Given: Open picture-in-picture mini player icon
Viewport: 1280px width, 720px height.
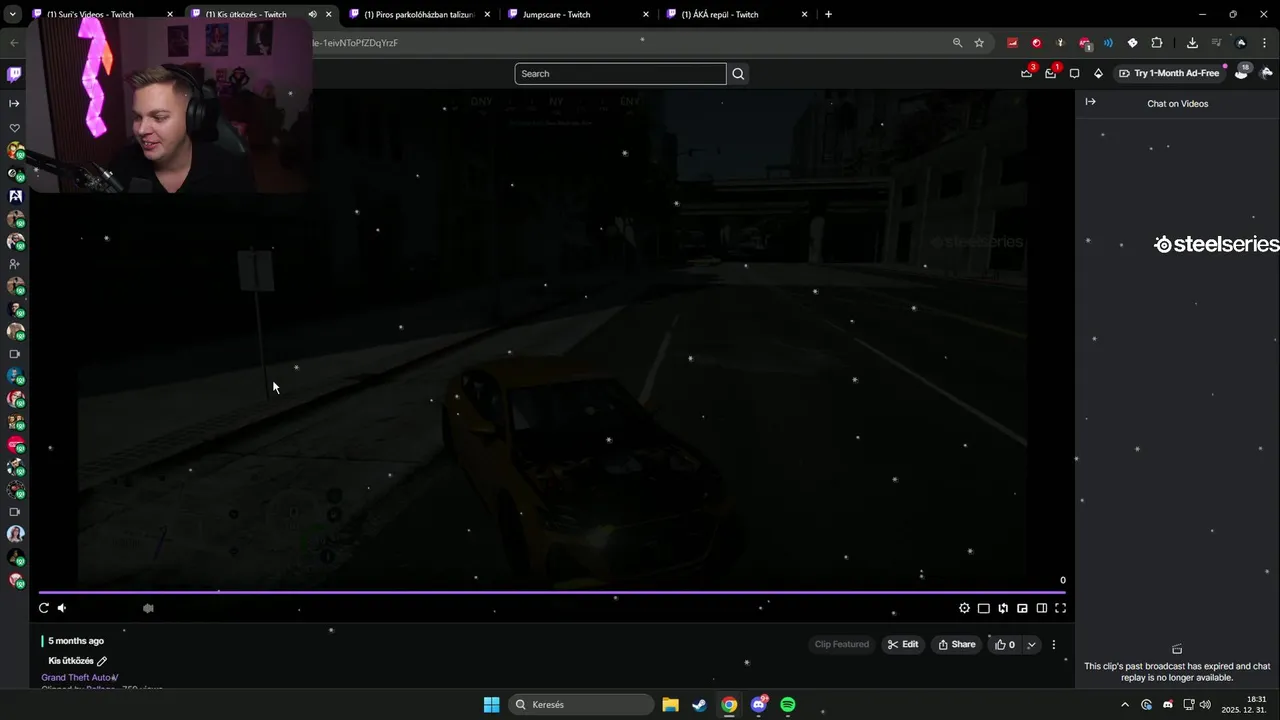Looking at the screenshot, I should click(1022, 608).
